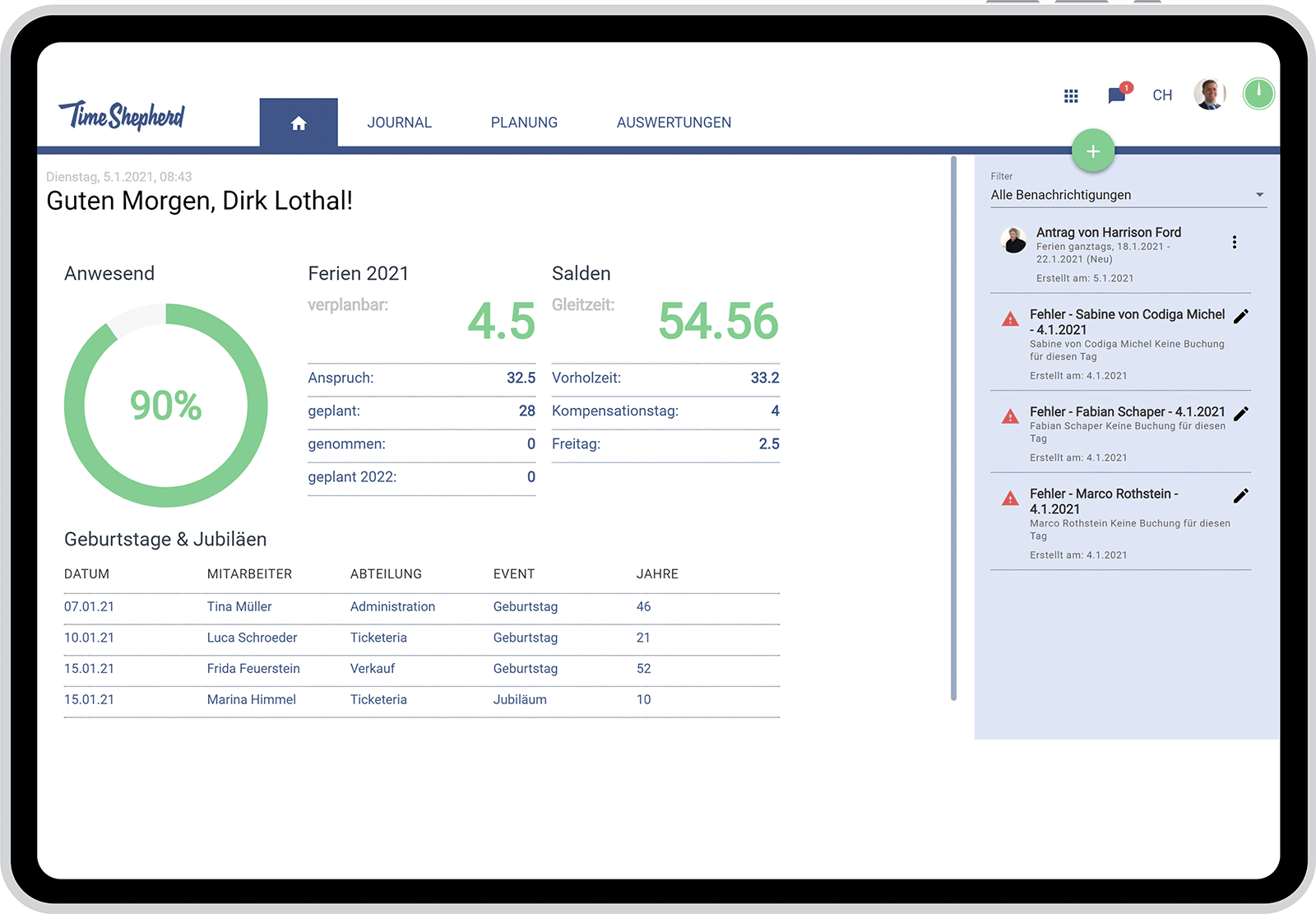Open the Planung tab
Screen dimensions: 1316x914
tap(524, 123)
